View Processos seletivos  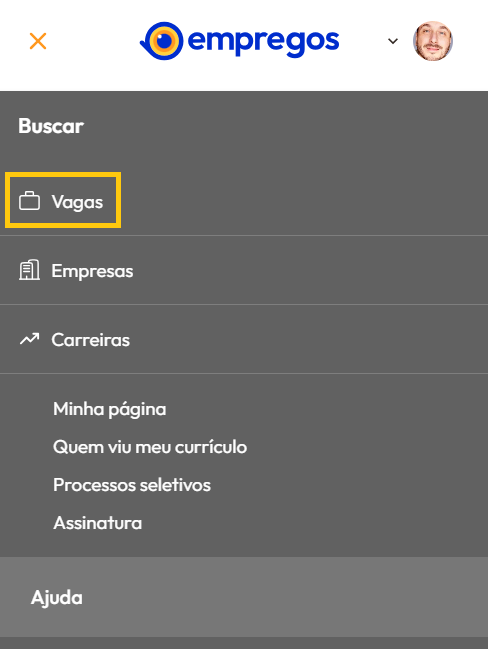[x=132, y=485]
